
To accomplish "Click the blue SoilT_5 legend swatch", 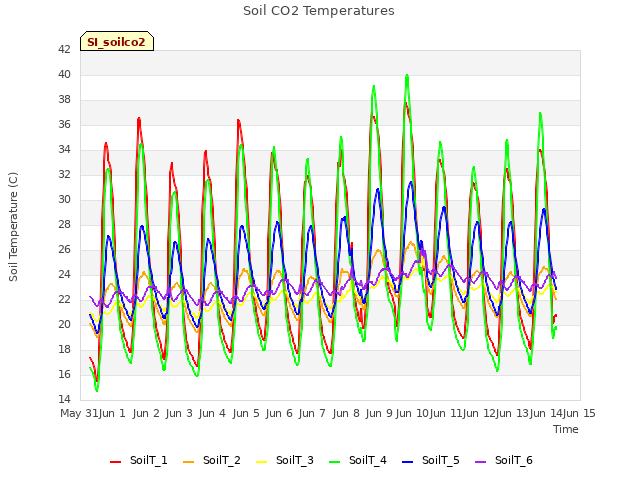I will tap(408, 462).
